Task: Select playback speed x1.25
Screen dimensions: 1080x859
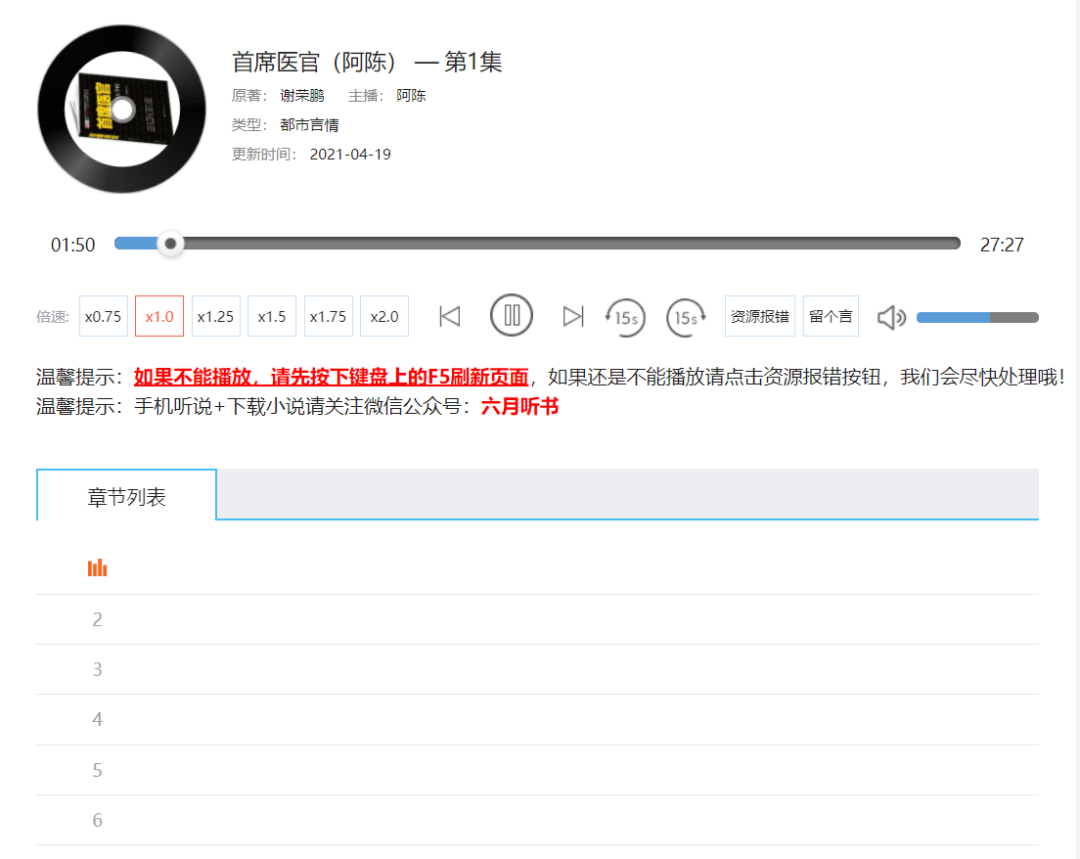Action: coord(215,315)
